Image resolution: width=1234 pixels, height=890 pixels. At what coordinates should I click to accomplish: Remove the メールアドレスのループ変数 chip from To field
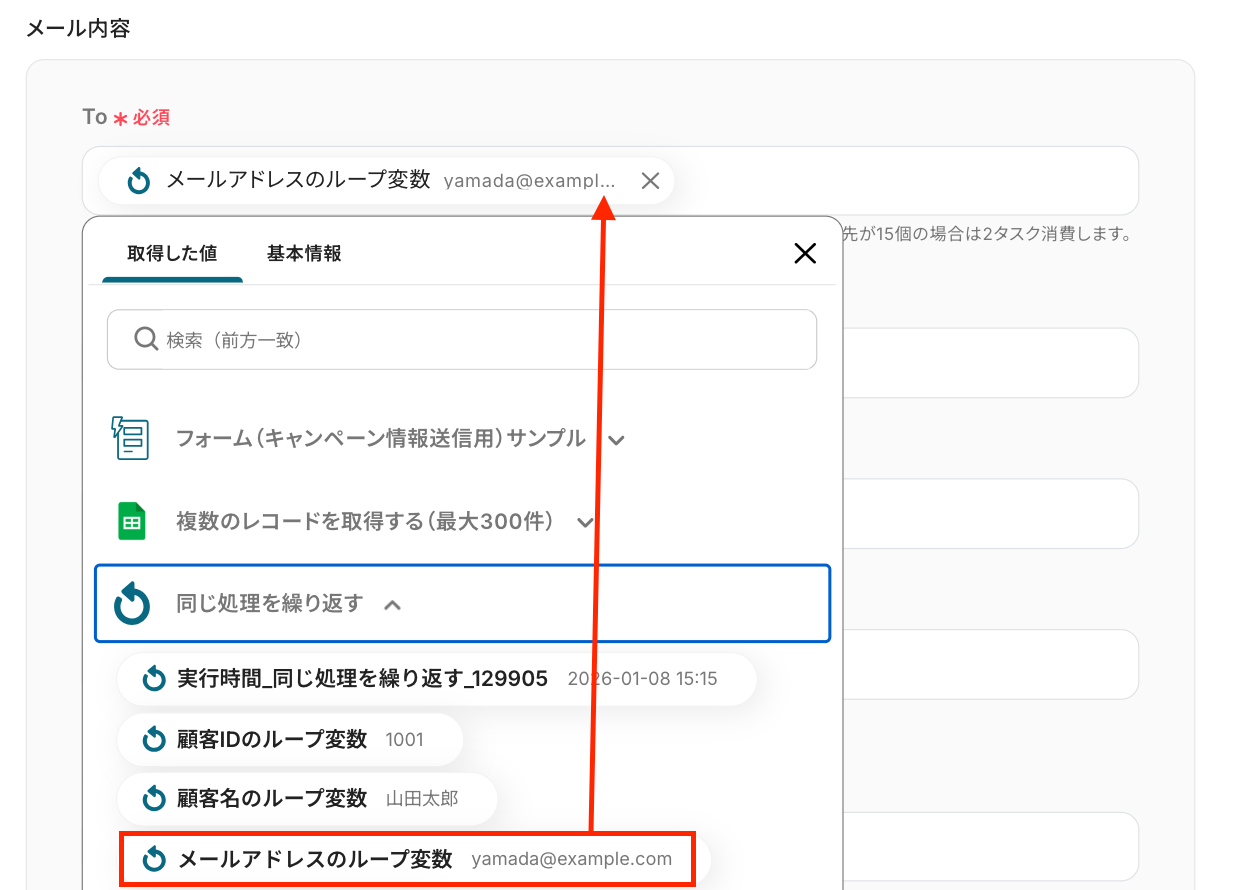click(x=650, y=181)
